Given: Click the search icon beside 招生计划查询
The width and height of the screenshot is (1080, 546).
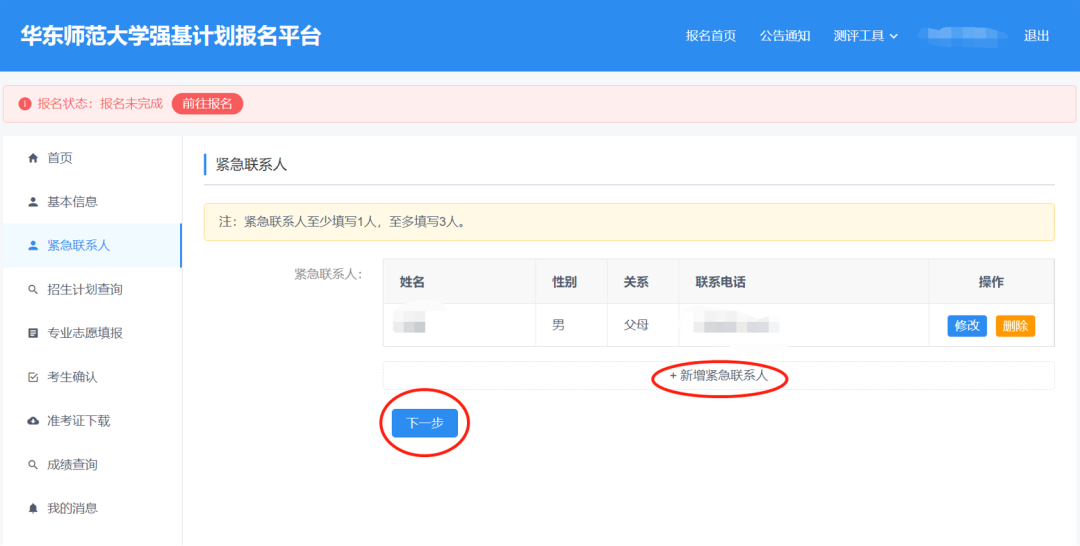Looking at the screenshot, I should [33, 290].
